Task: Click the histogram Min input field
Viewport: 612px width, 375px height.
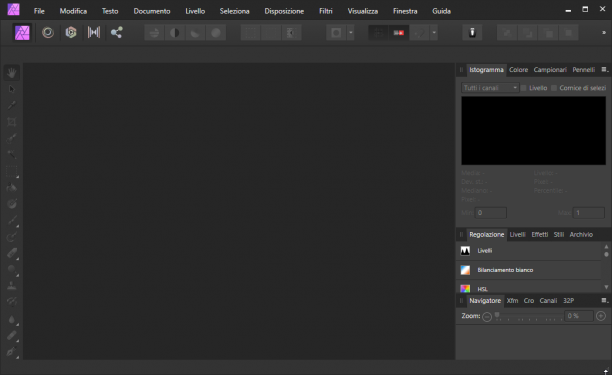Action: (491, 213)
